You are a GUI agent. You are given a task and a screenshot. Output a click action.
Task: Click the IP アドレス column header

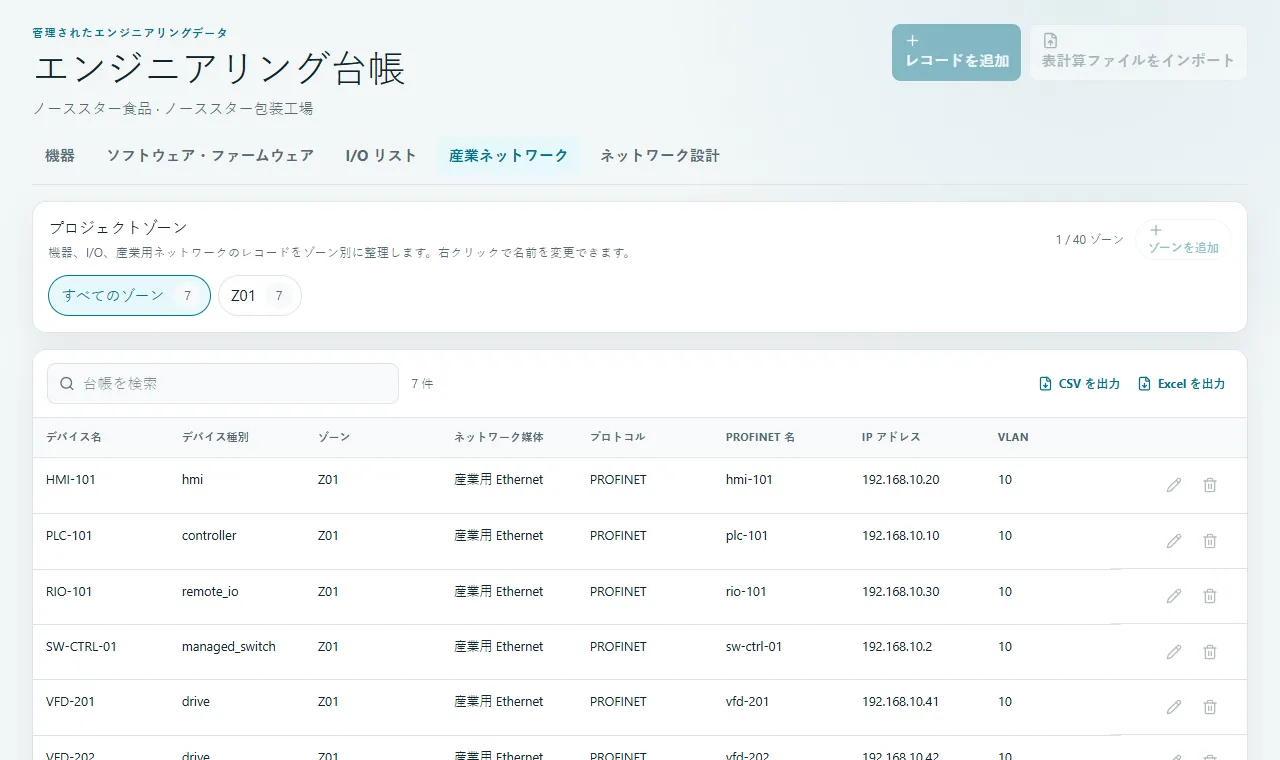(891, 437)
